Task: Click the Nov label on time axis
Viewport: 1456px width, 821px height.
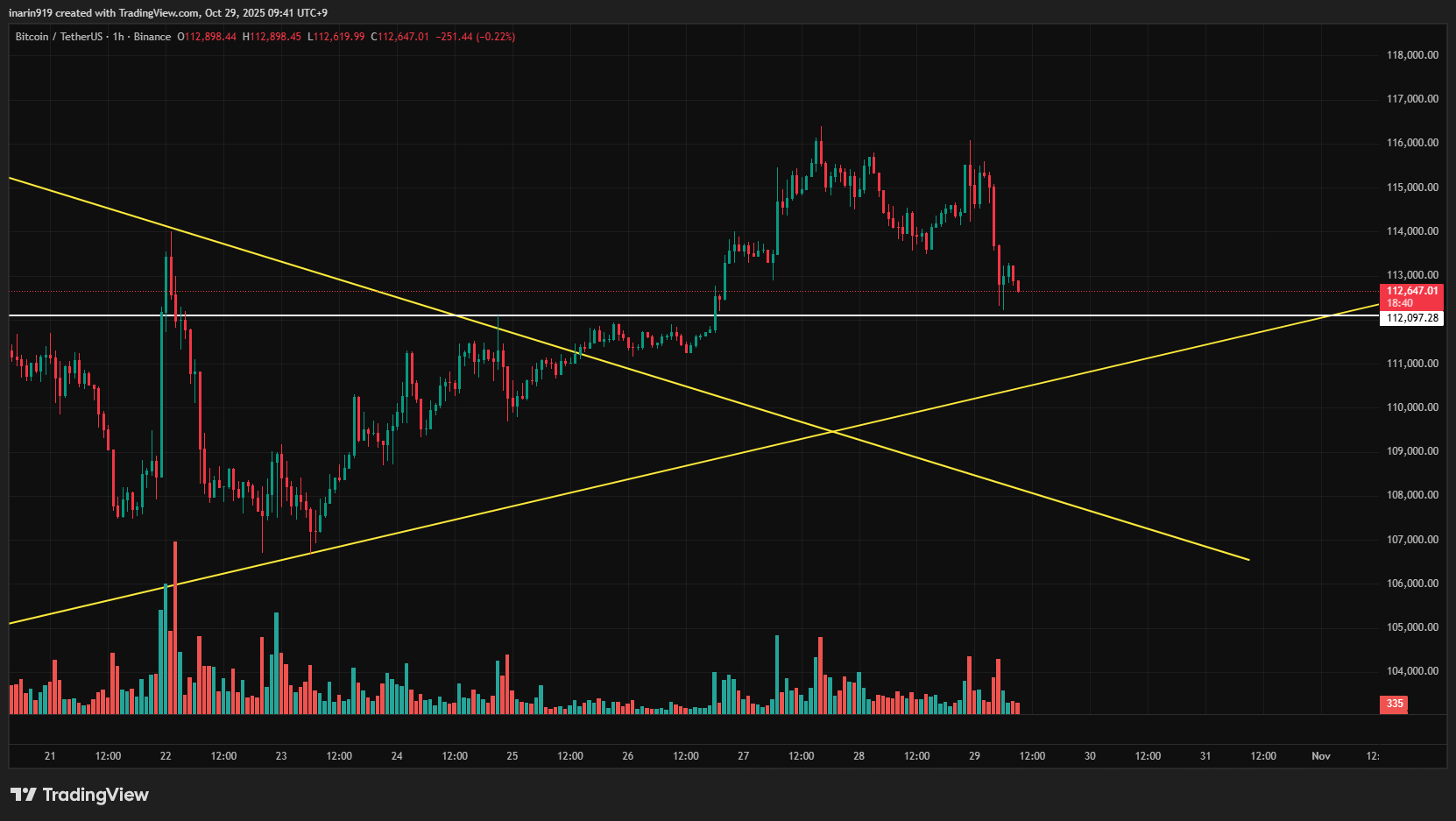Action: 1320,755
